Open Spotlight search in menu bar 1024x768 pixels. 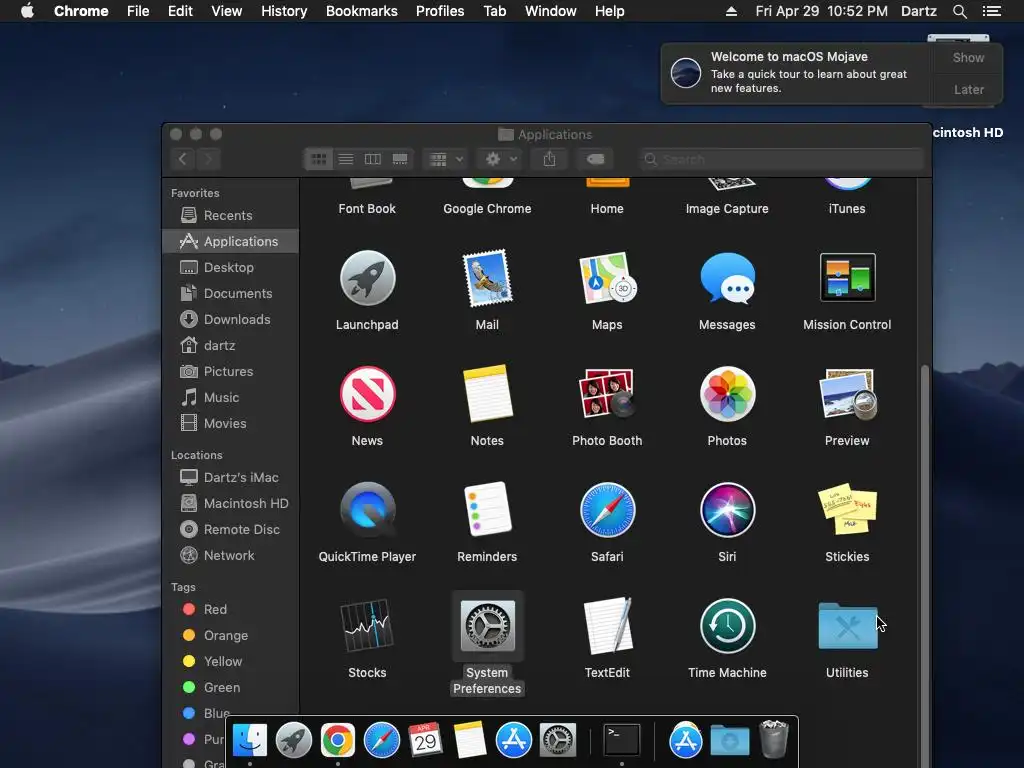[x=959, y=11]
